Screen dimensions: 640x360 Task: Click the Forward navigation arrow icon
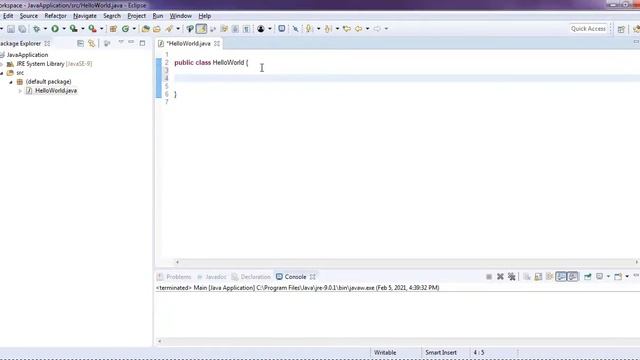coord(377,29)
